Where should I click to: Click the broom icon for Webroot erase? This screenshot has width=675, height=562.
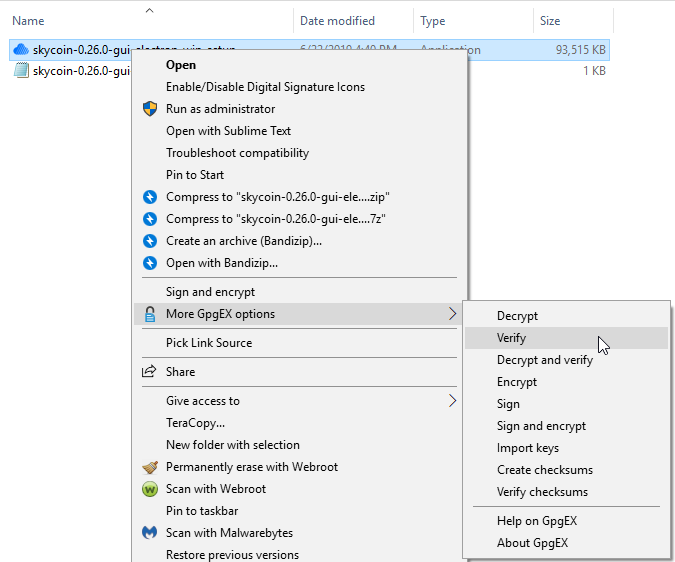coord(150,467)
